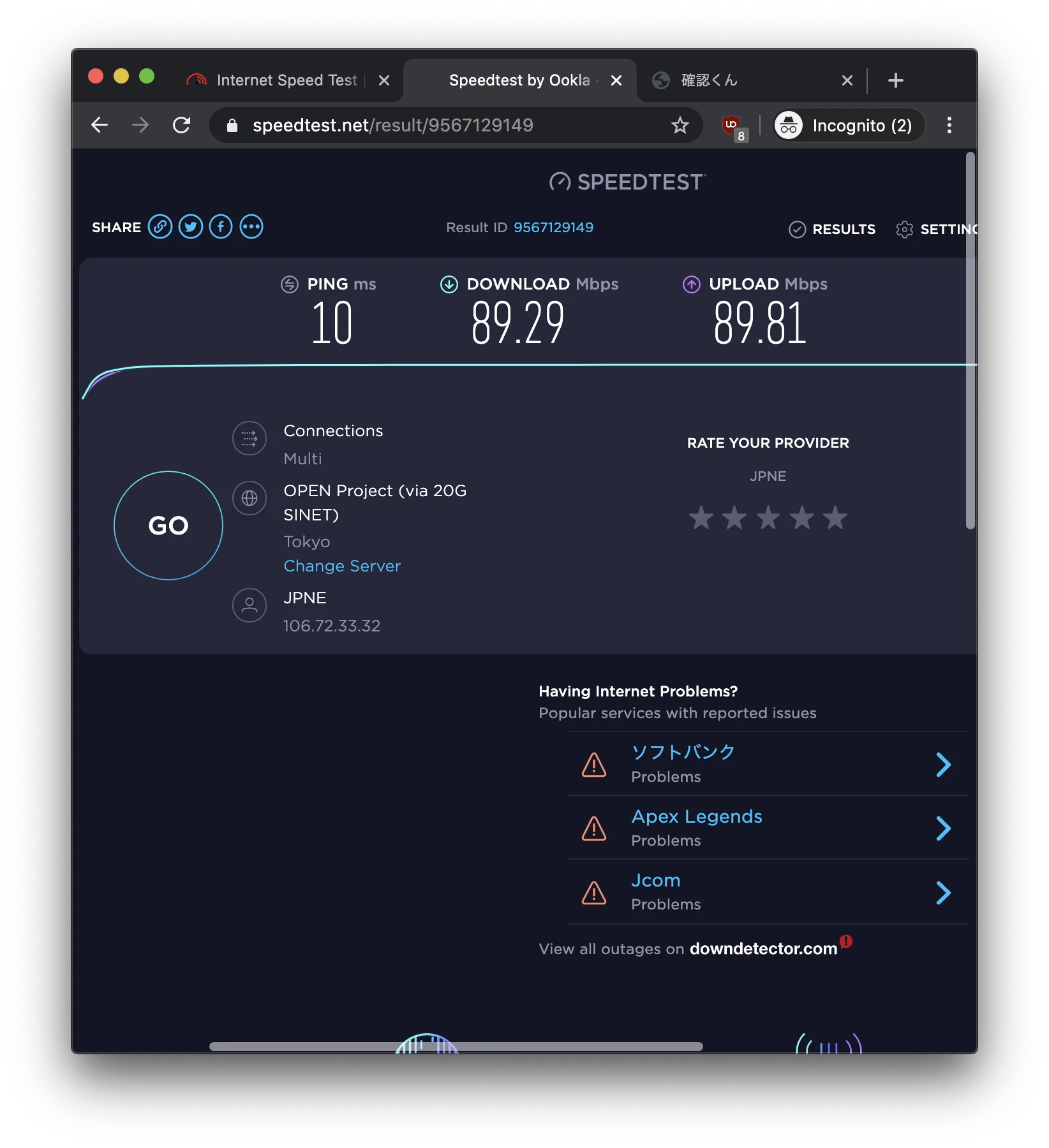Expand Jcom problems chevron
The height and width of the screenshot is (1148, 1049).
coord(943,893)
